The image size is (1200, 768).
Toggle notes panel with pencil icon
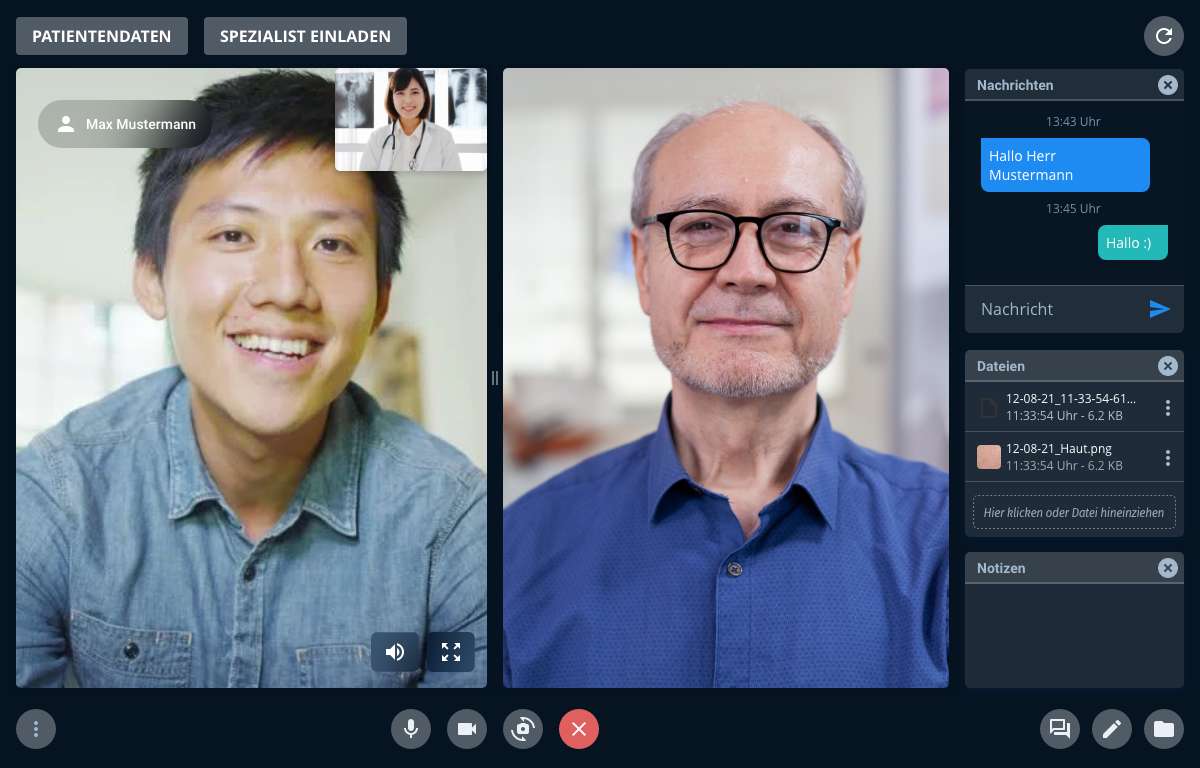pos(1112,729)
